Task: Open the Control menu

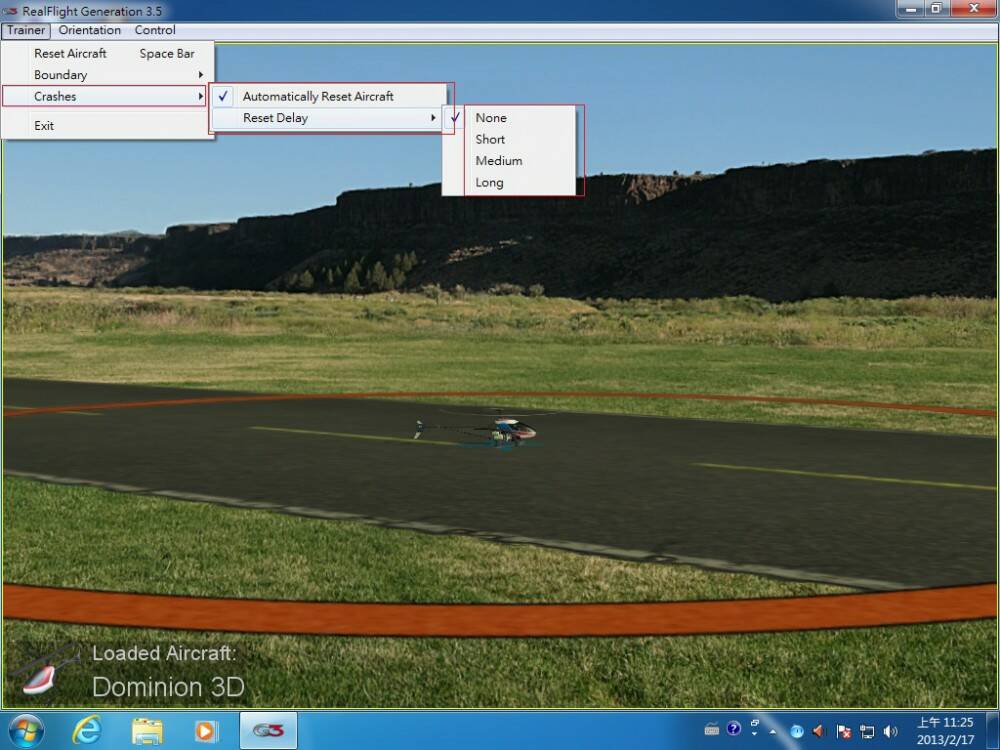Action: pyautogui.click(x=155, y=30)
